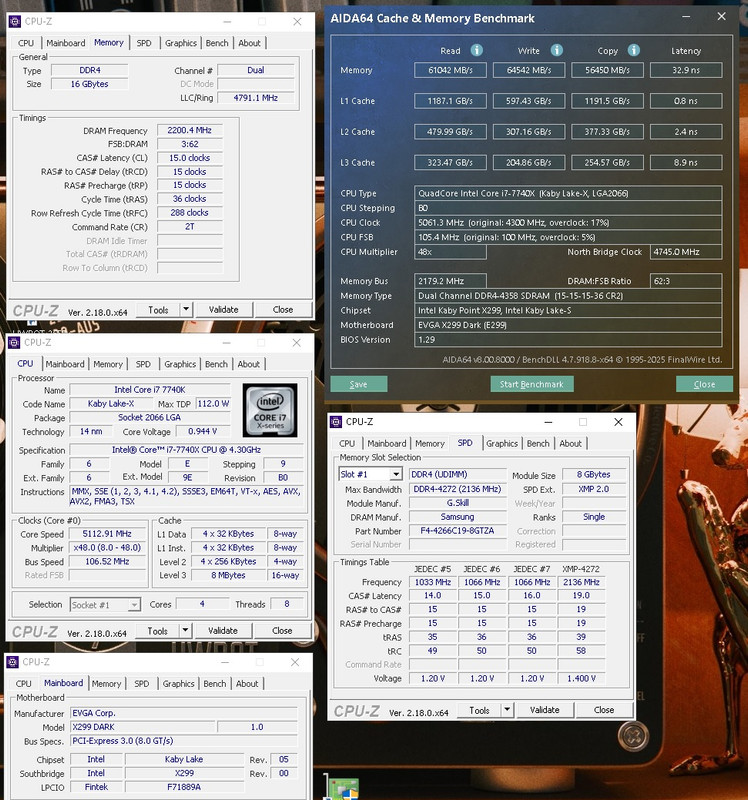Expand Tools arrow in the SPD CPU-Z window

click(x=506, y=710)
